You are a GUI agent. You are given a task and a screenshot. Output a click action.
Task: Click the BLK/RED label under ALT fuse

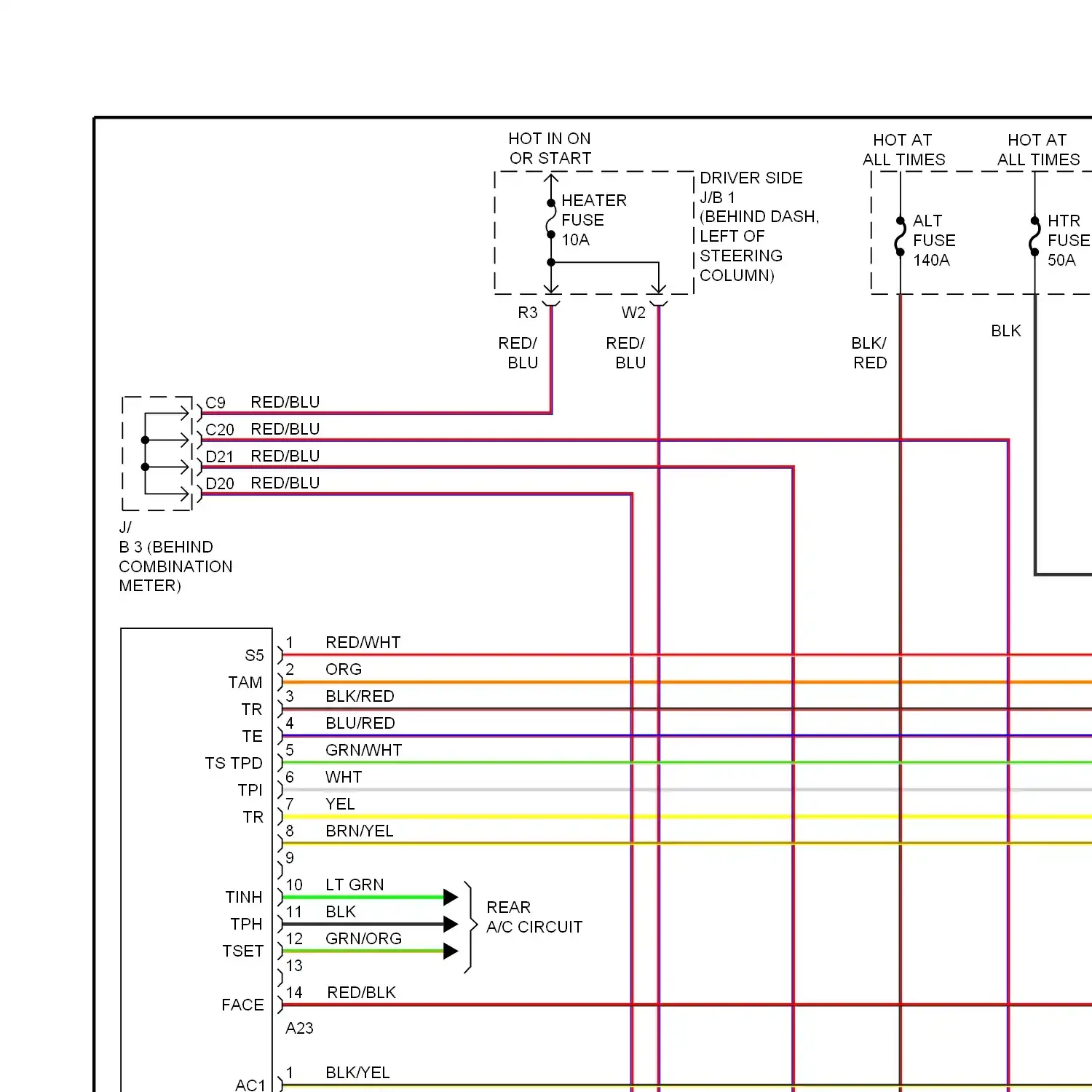[869, 352]
